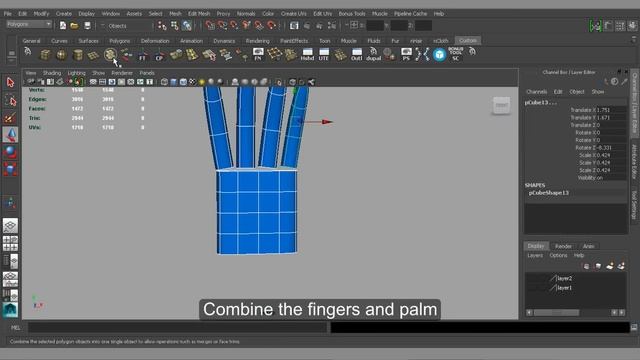Click the UTE shelf button
640x360 pixels.
tap(324, 54)
